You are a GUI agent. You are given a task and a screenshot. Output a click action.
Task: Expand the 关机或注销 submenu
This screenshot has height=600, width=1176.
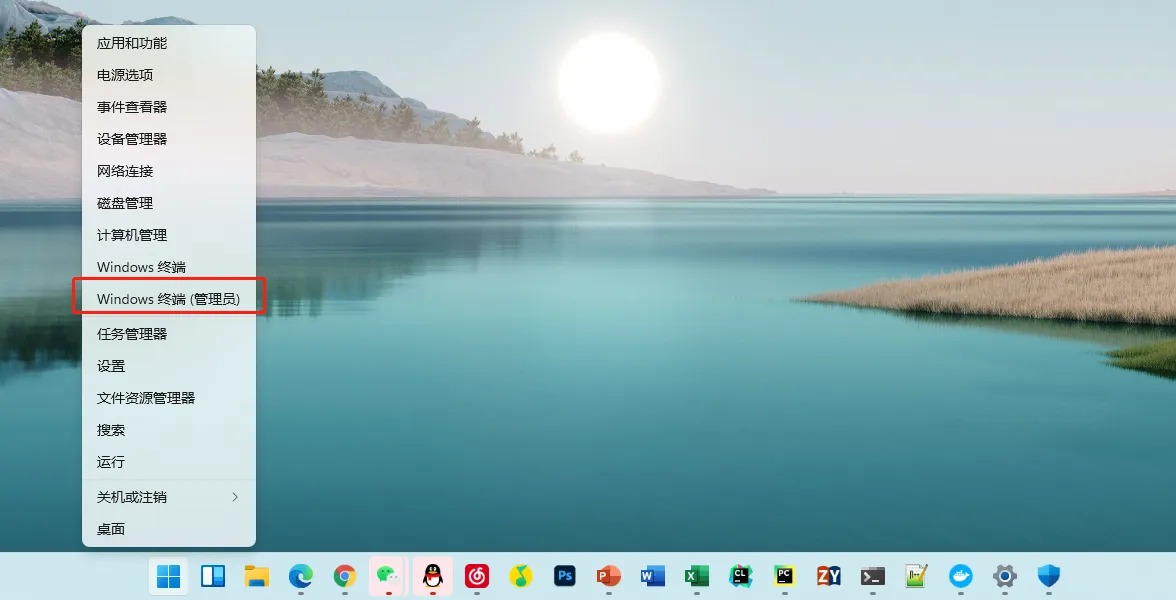168,497
